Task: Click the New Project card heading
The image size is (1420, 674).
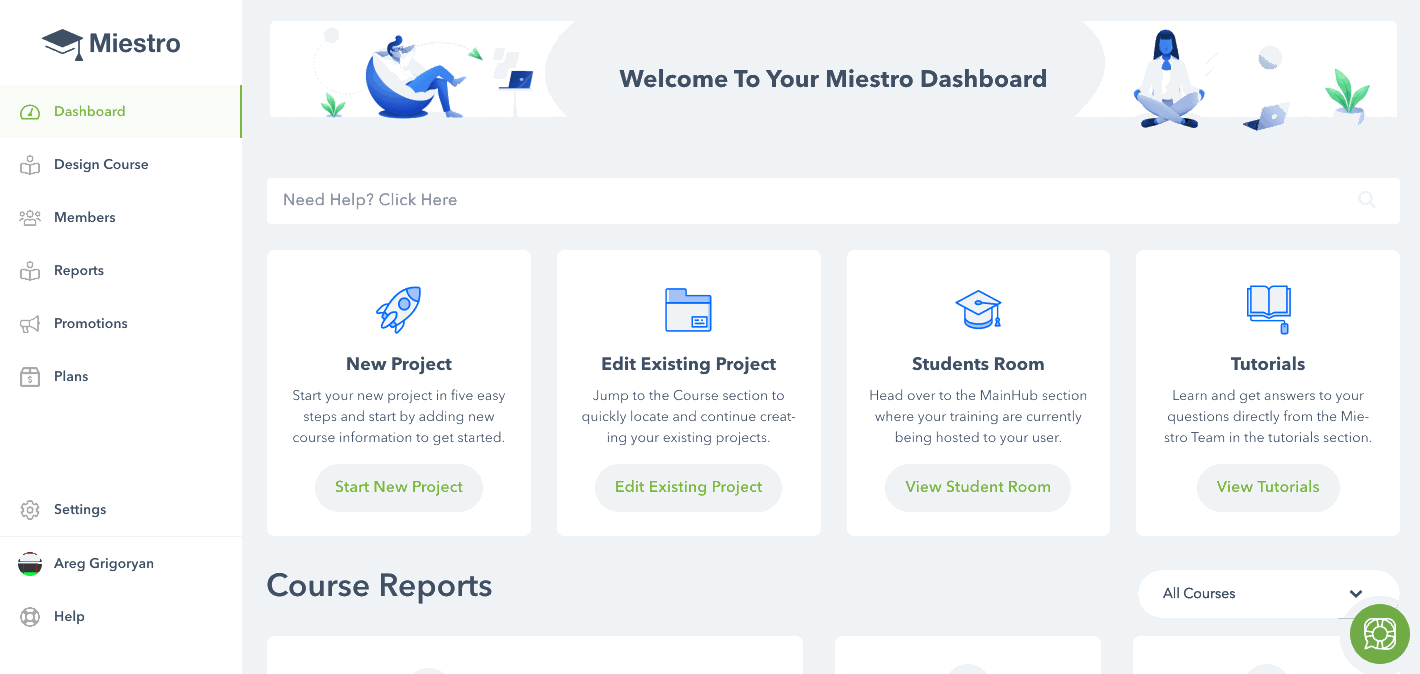Action: pos(399,364)
